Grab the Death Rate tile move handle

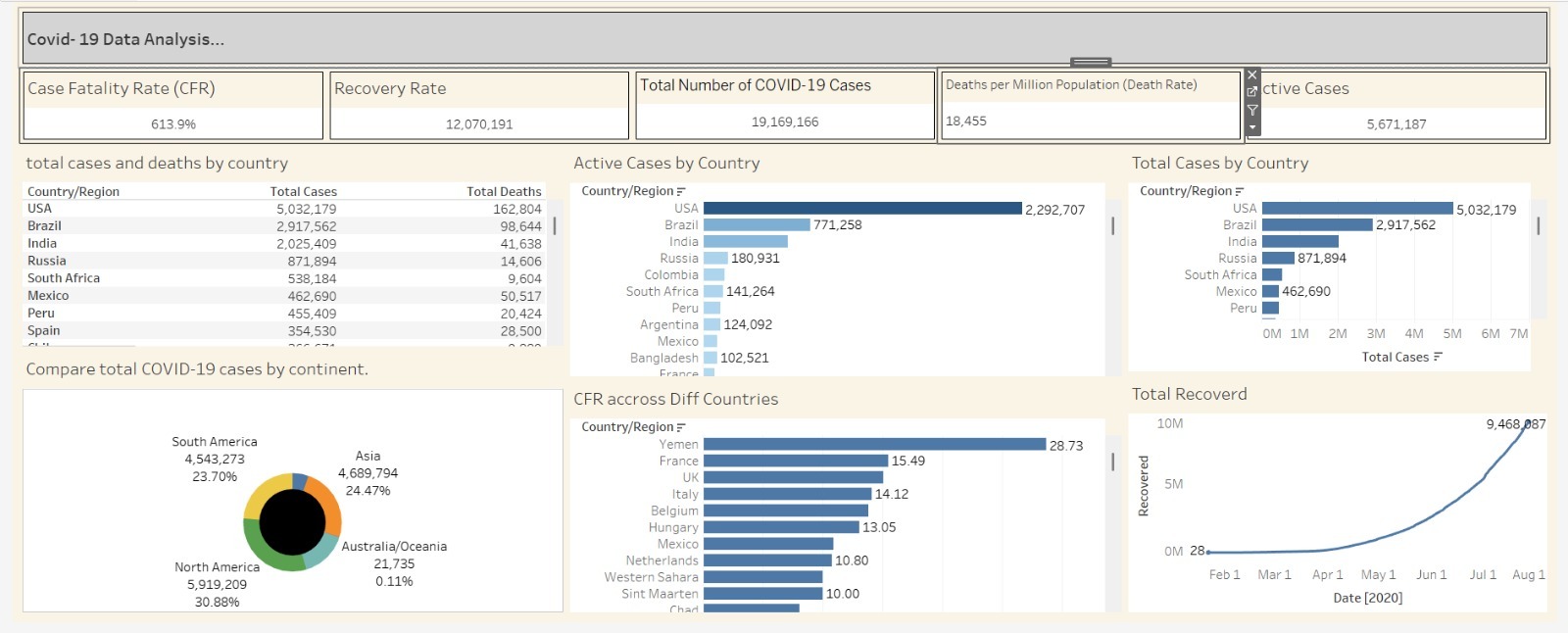1090,63
